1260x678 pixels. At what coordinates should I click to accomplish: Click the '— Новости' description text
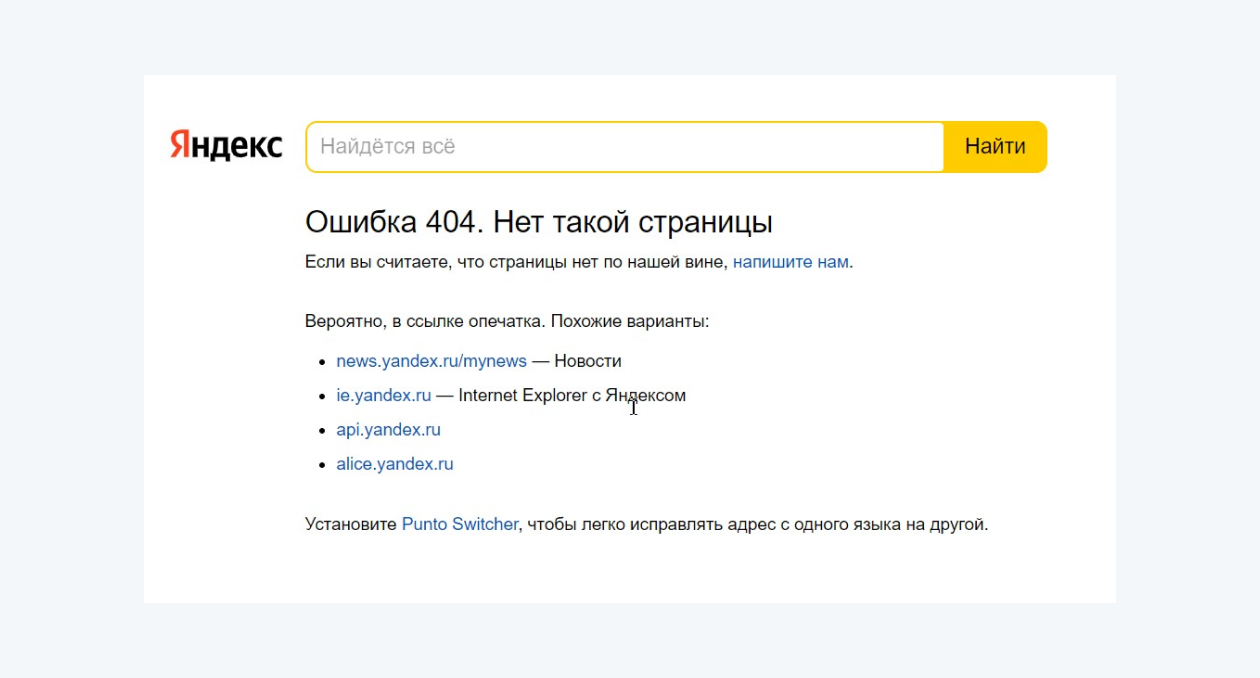pos(577,361)
